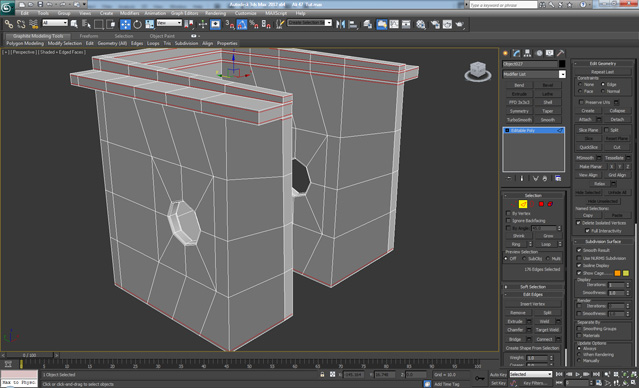This screenshot has width=639, height=388.
Task: Open the key mode Selected dropdown
Action: point(531,374)
